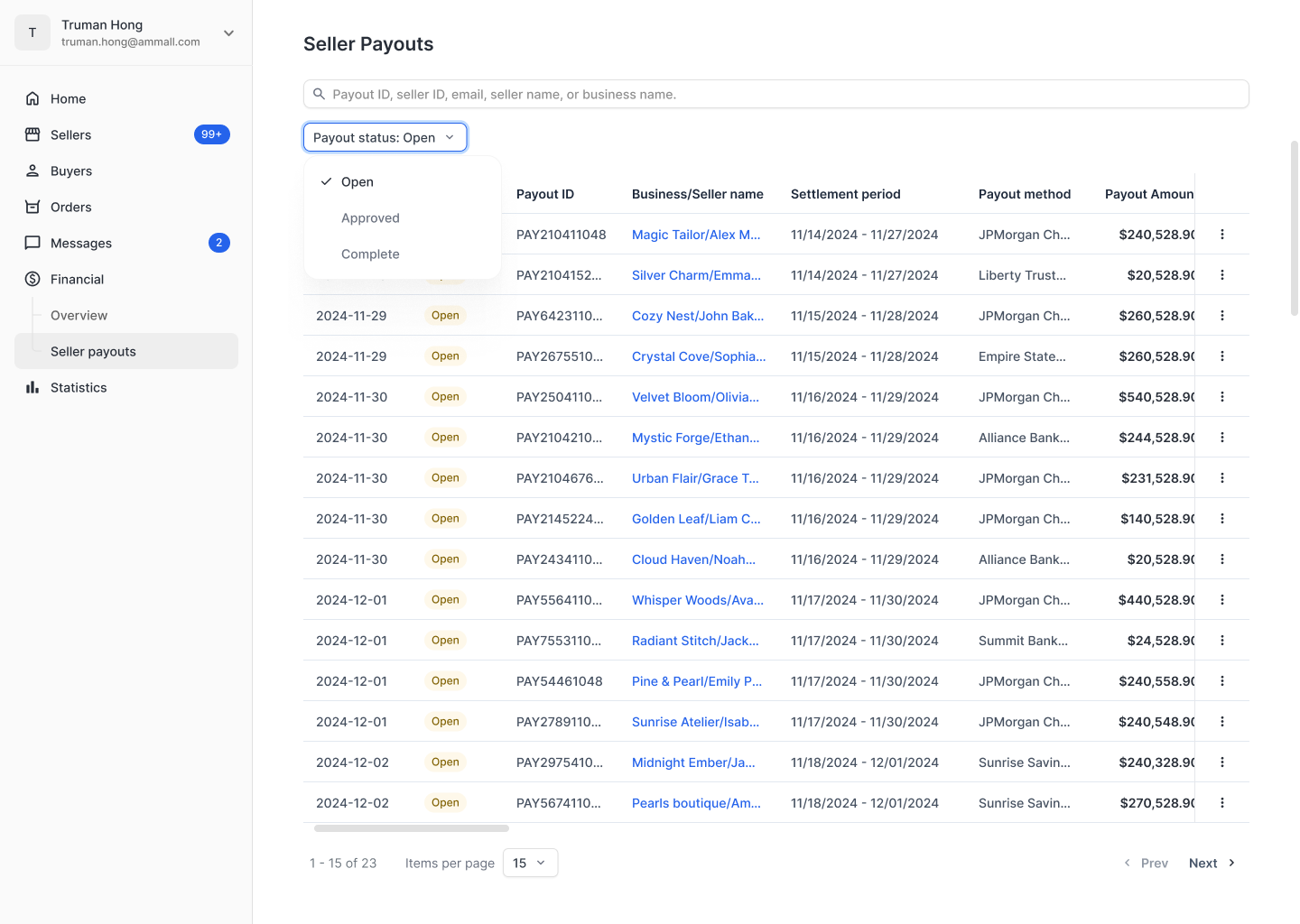Click the Messages badge showing 2
This screenshot has width=1300, height=924.
219,243
